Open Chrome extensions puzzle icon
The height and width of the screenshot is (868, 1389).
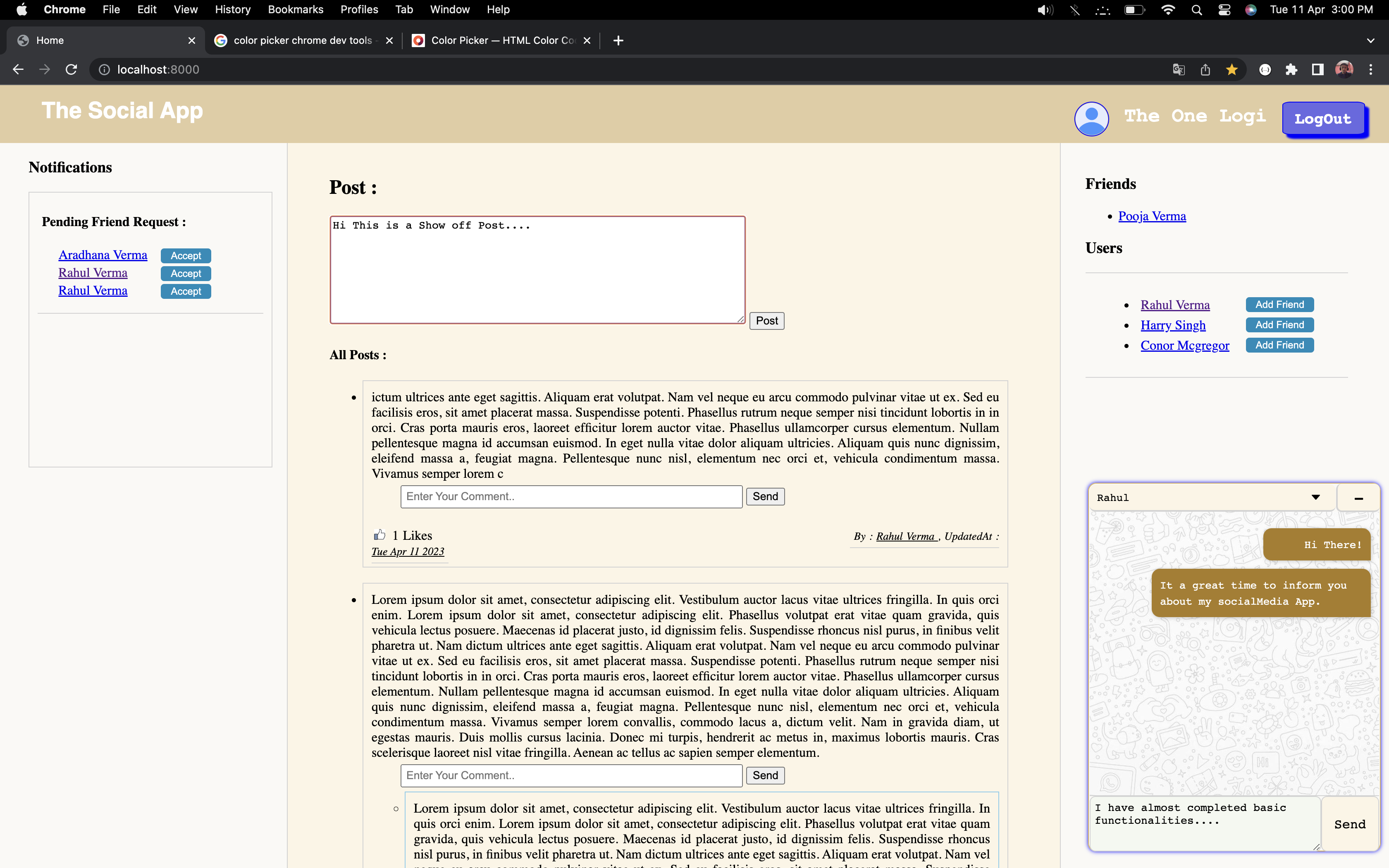click(1291, 69)
